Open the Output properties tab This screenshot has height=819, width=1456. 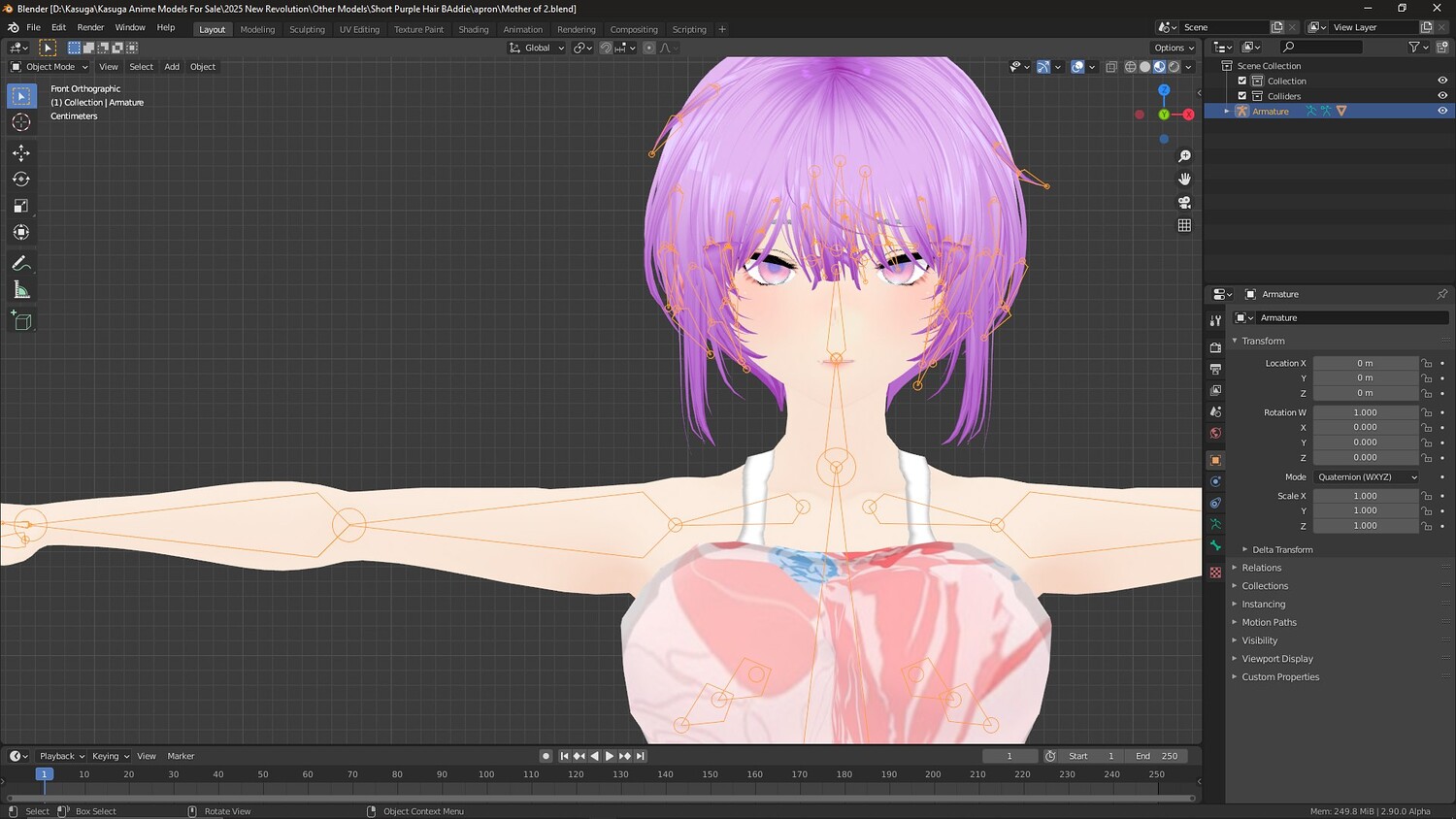(x=1215, y=369)
